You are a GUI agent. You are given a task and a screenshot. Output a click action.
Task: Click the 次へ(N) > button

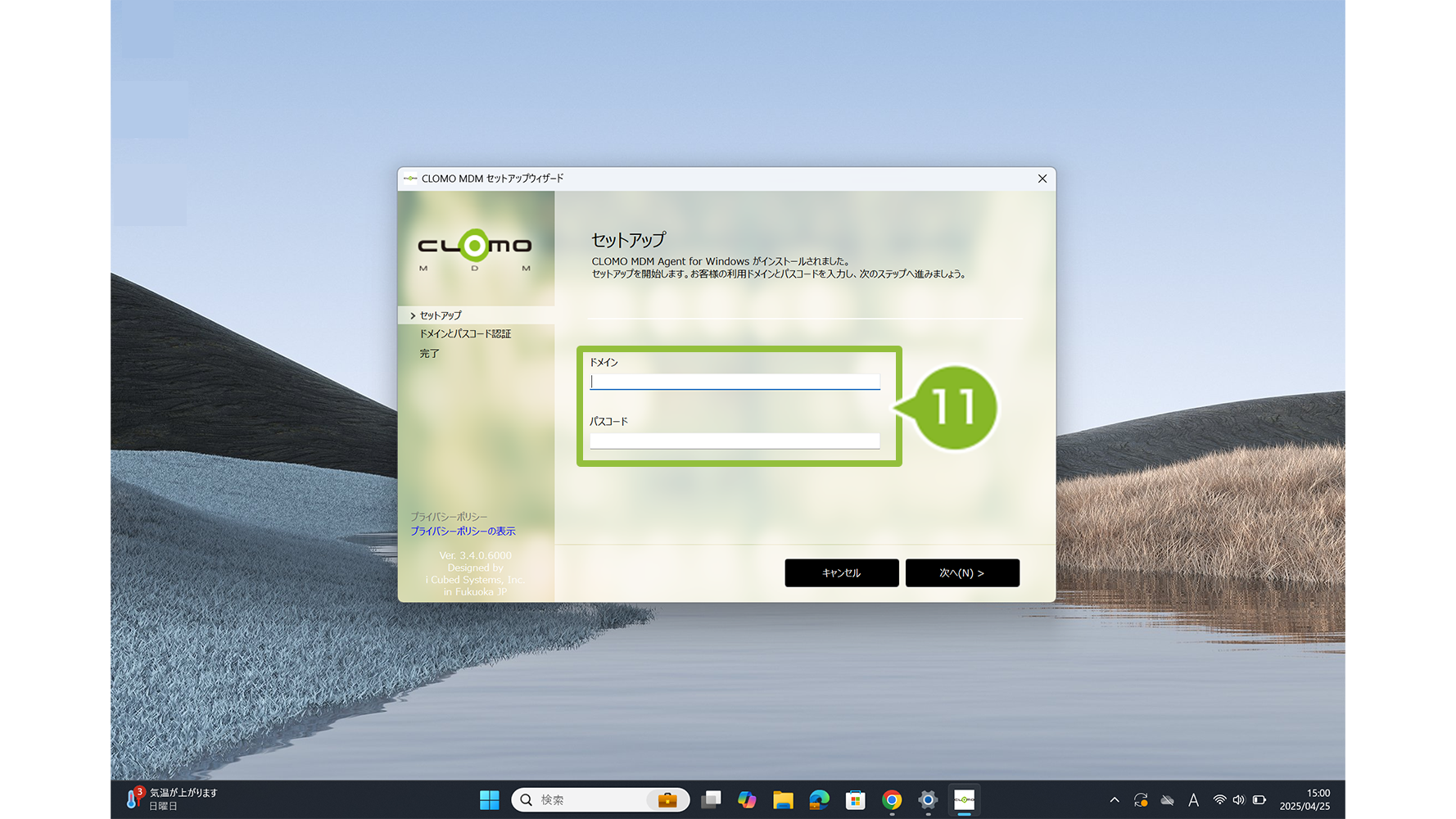pyautogui.click(x=962, y=573)
